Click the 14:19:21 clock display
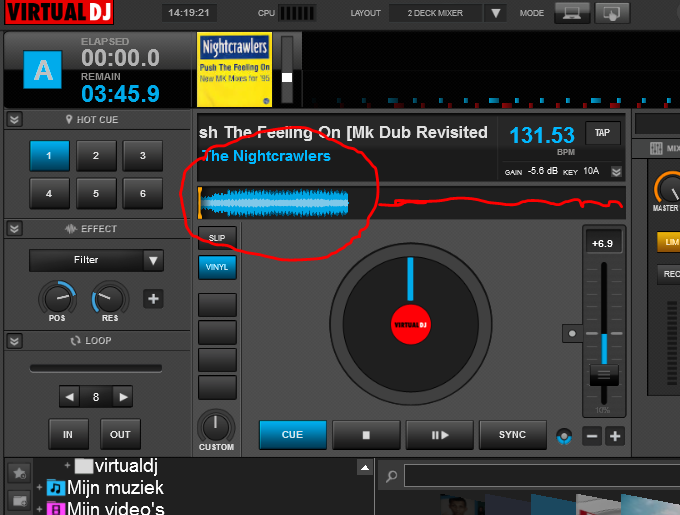The image size is (680, 515). click(189, 13)
